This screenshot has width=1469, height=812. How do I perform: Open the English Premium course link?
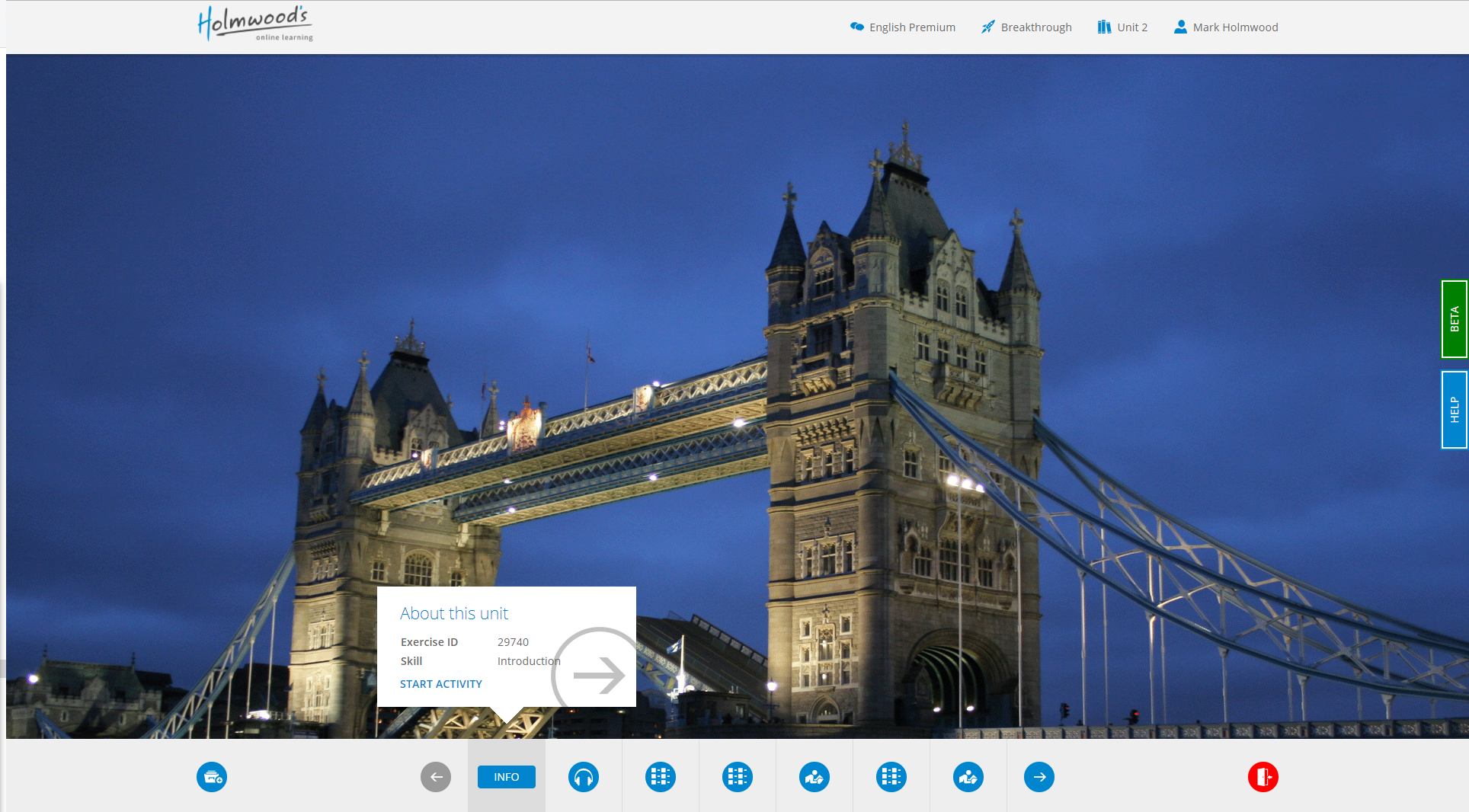click(x=903, y=27)
